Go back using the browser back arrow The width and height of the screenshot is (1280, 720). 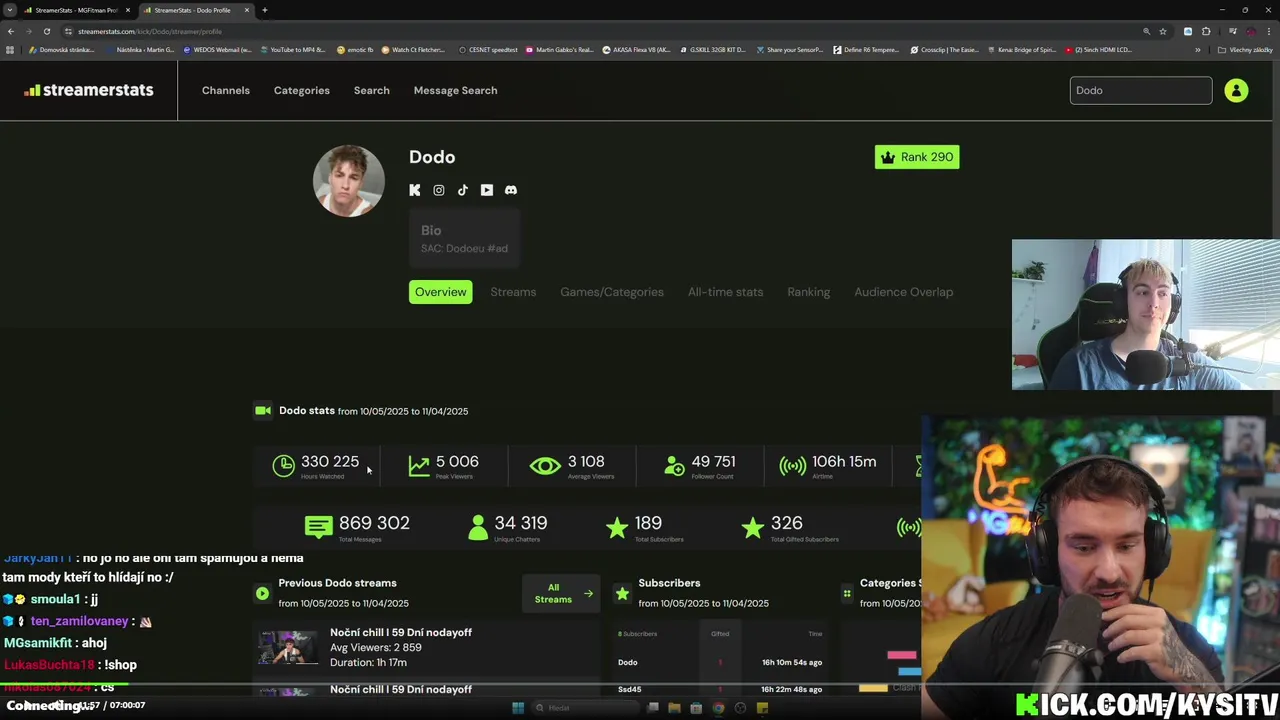point(11,31)
